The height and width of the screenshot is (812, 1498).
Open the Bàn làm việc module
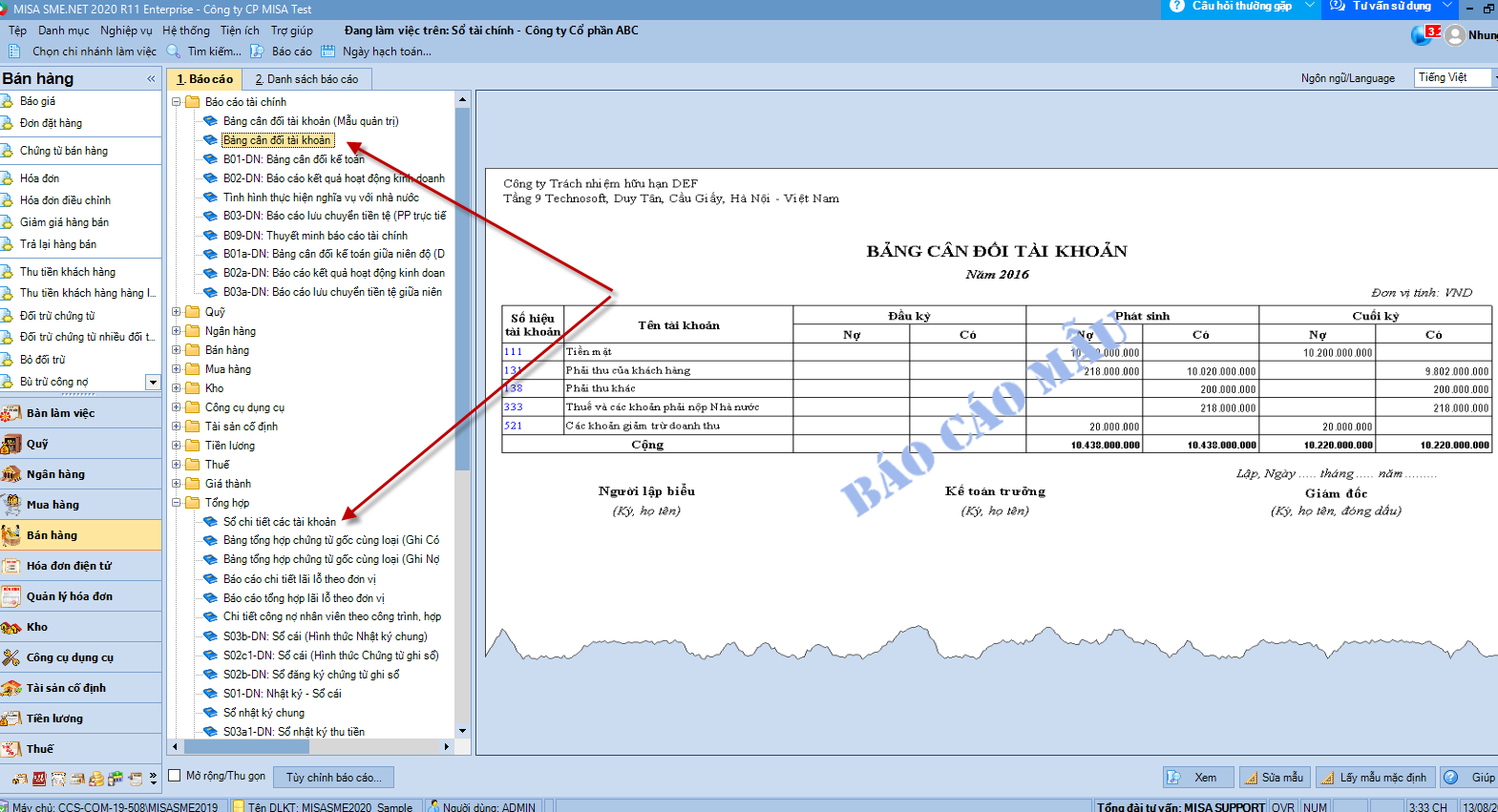(81, 413)
